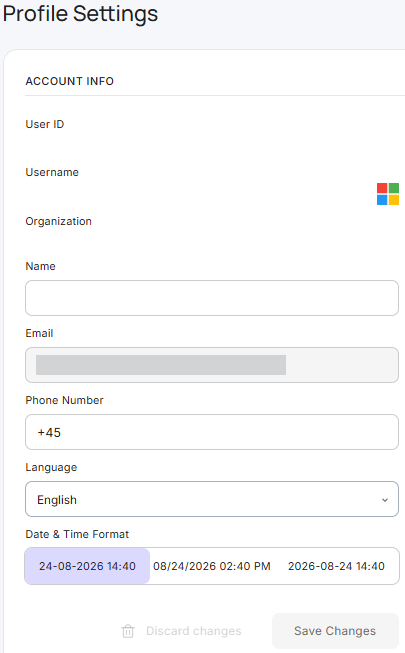Open the English language combo box
The width and height of the screenshot is (405, 653).
coord(212,499)
